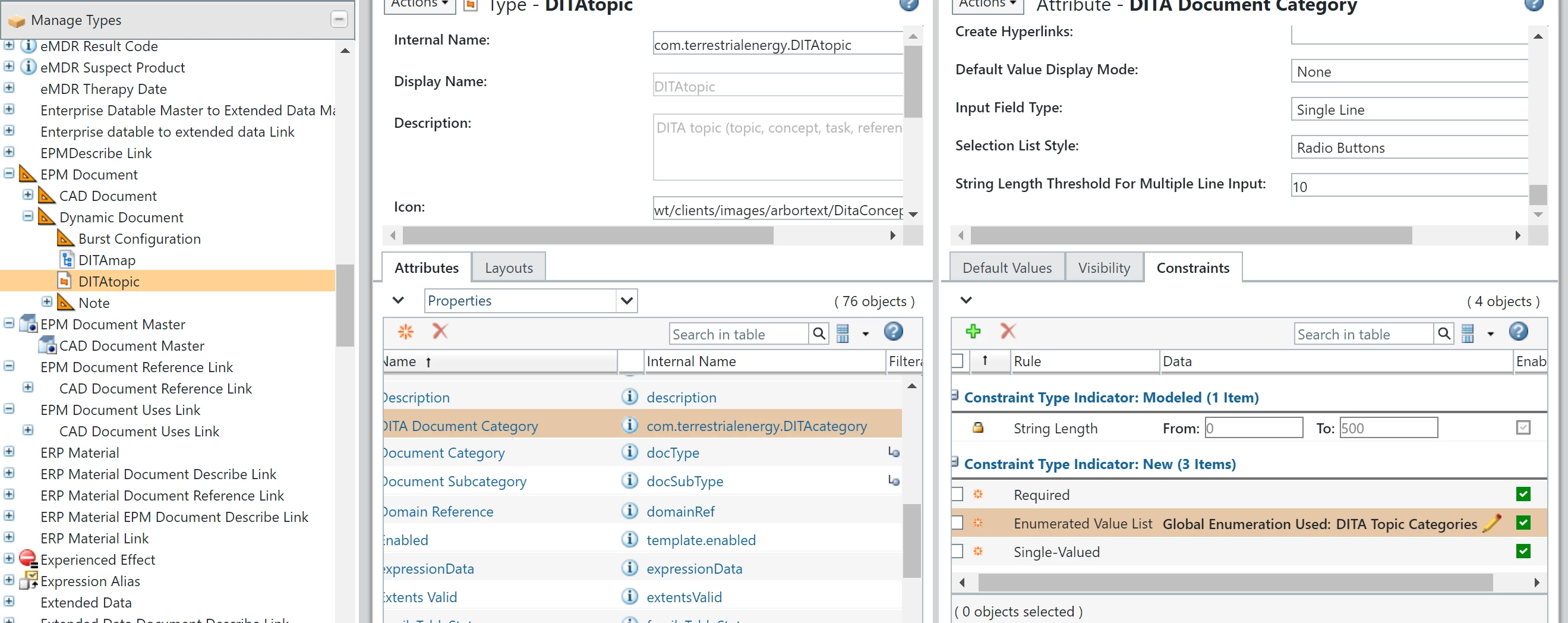The height and width of the screenshot is (623, 1568).
Task: Select DITAtopic in the types tree
Action: (x=109, y=281)
